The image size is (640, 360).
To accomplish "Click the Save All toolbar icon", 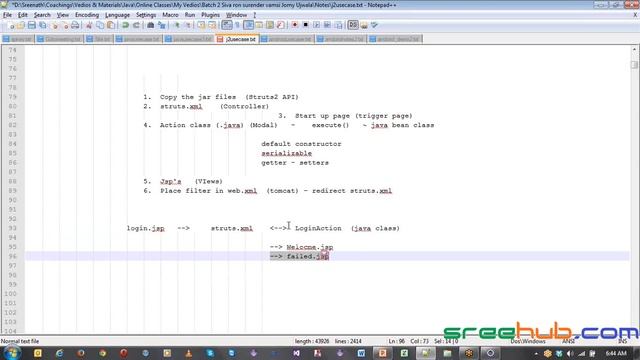I will click(x=42, y=25).
